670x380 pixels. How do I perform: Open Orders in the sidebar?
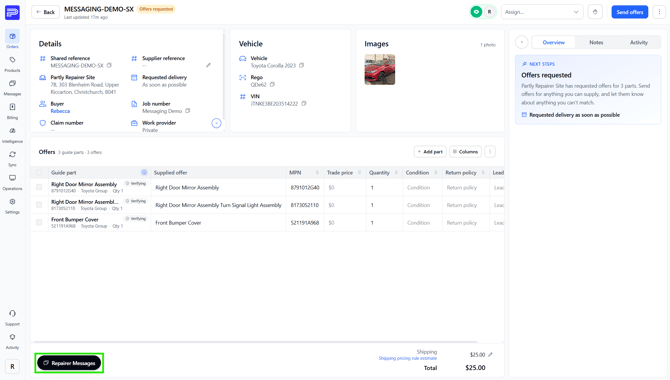click(x=12, y=40)
